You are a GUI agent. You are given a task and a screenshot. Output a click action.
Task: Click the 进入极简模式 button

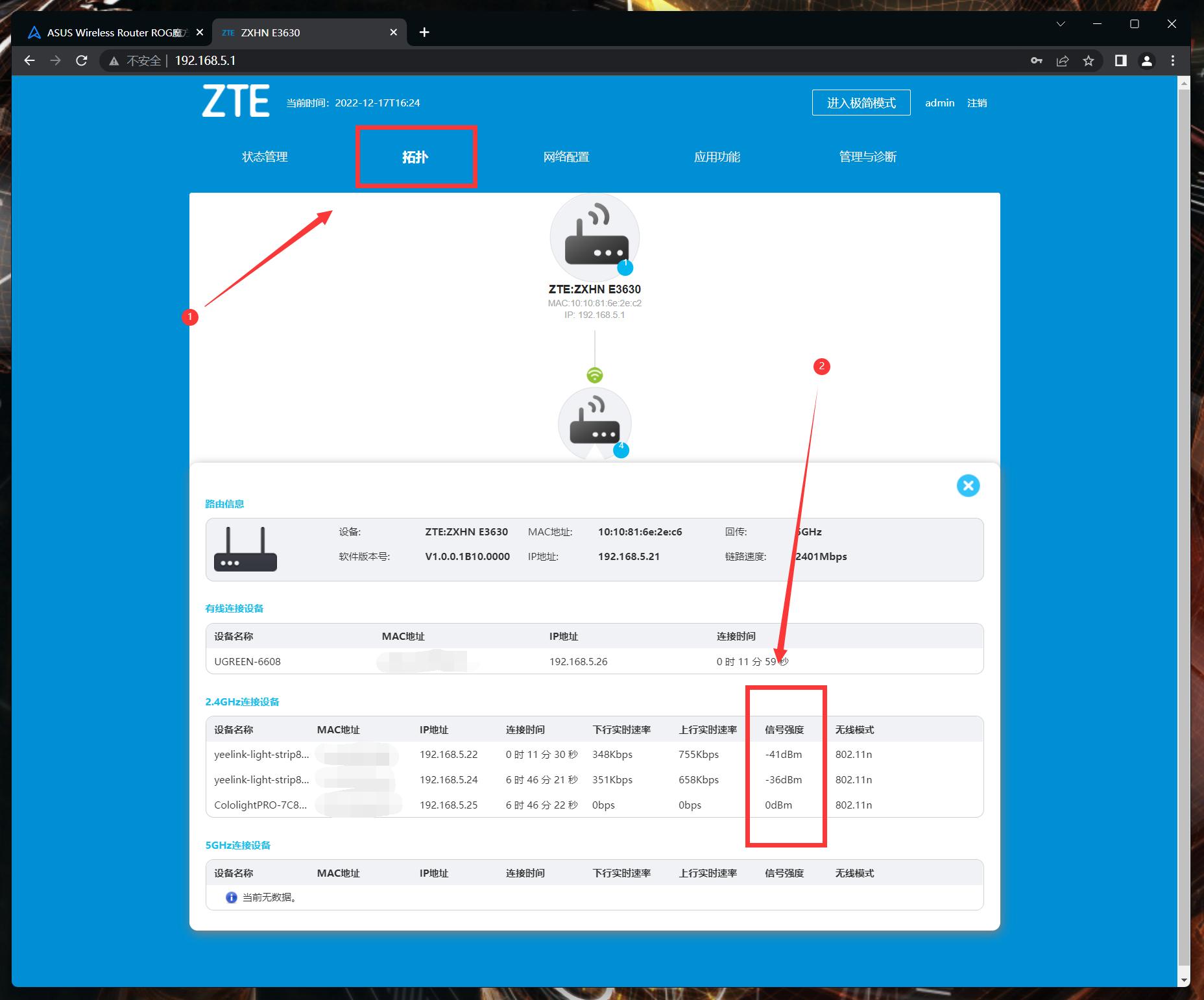pyautogui.click(x=861, y=103)
